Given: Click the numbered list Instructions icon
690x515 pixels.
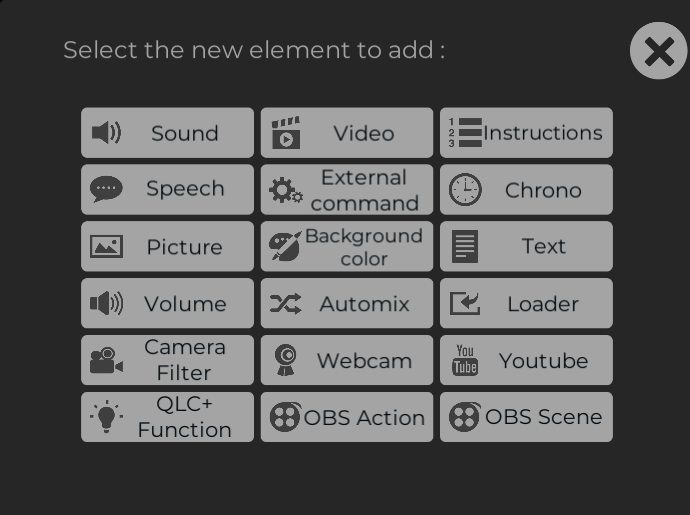Looking at the screenshot, I should 465,132.
